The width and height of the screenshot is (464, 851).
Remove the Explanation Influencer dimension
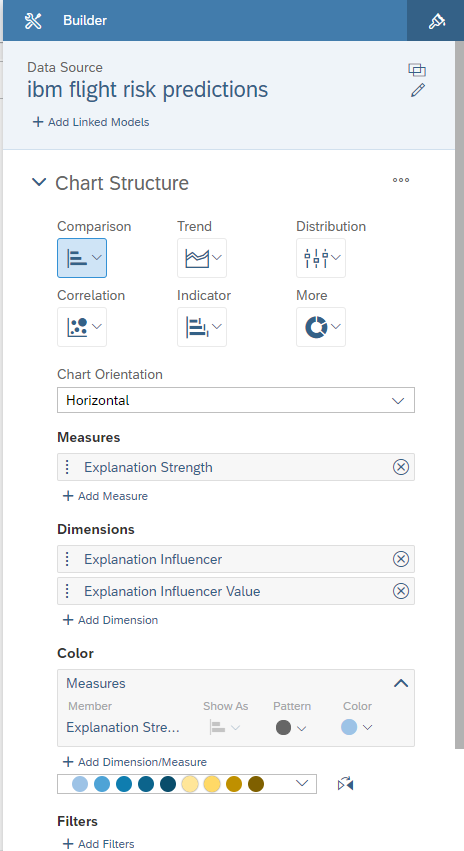401,559
